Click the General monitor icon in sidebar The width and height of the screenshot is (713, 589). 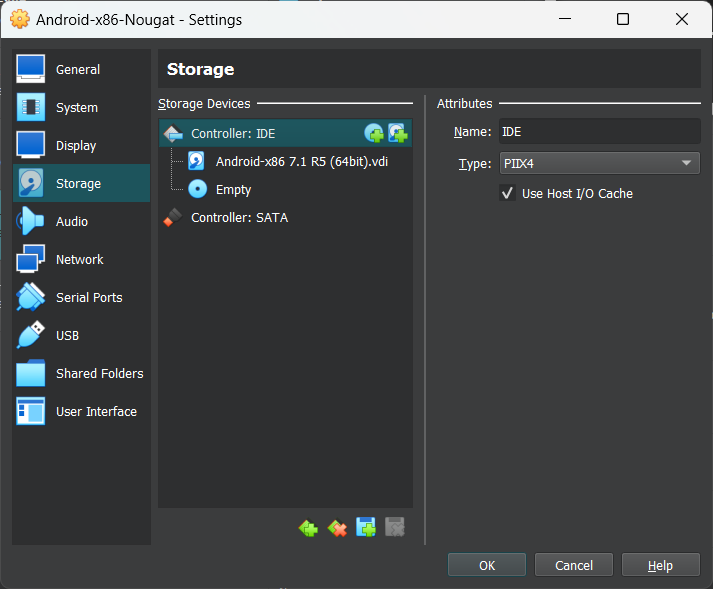coord(30,69)
